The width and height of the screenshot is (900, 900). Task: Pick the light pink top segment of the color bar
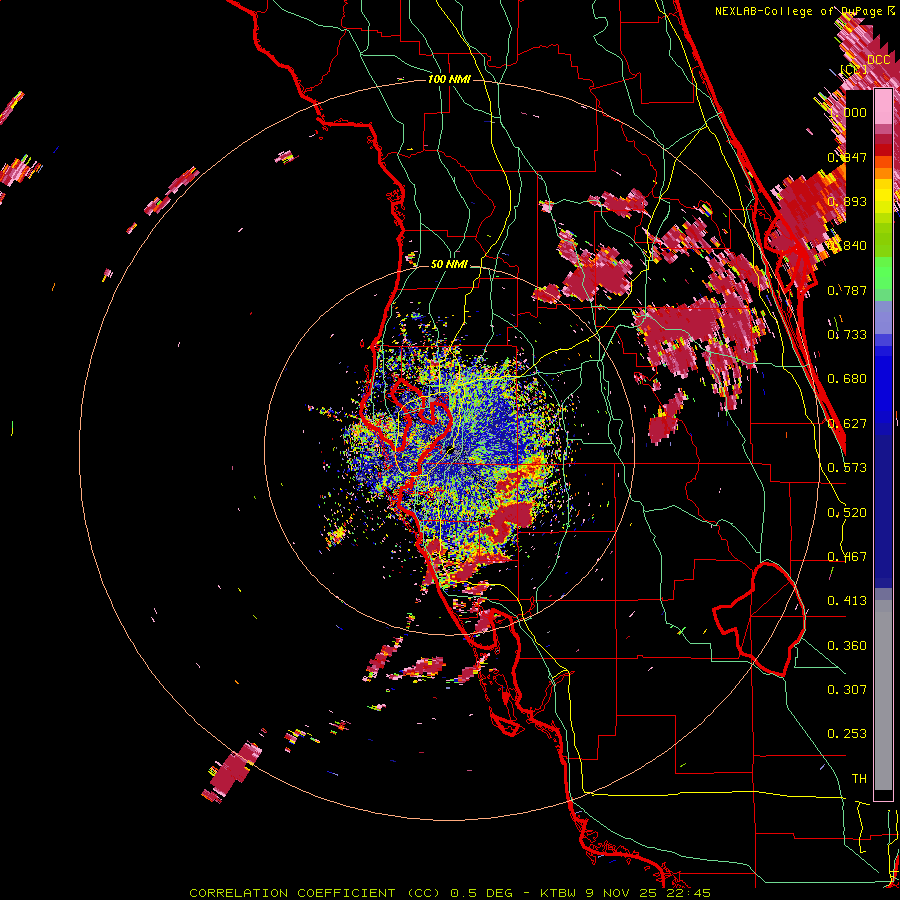point(883,107)
